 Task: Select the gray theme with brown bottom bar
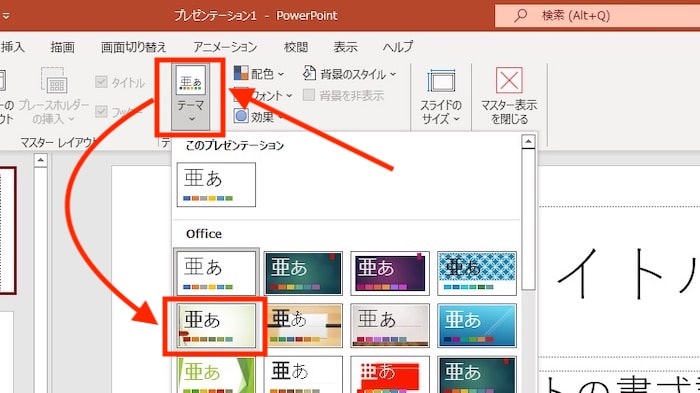(x=390, y=326)
